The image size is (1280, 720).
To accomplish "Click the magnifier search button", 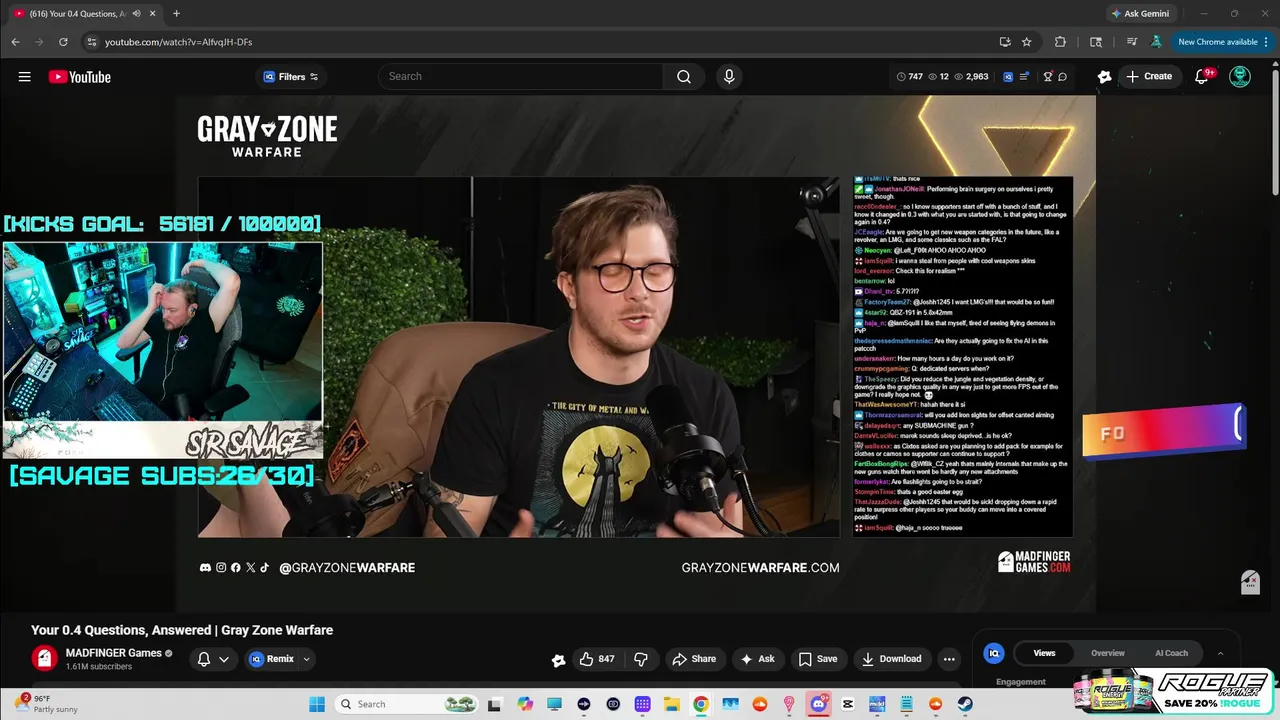I will tap(684, 77).
